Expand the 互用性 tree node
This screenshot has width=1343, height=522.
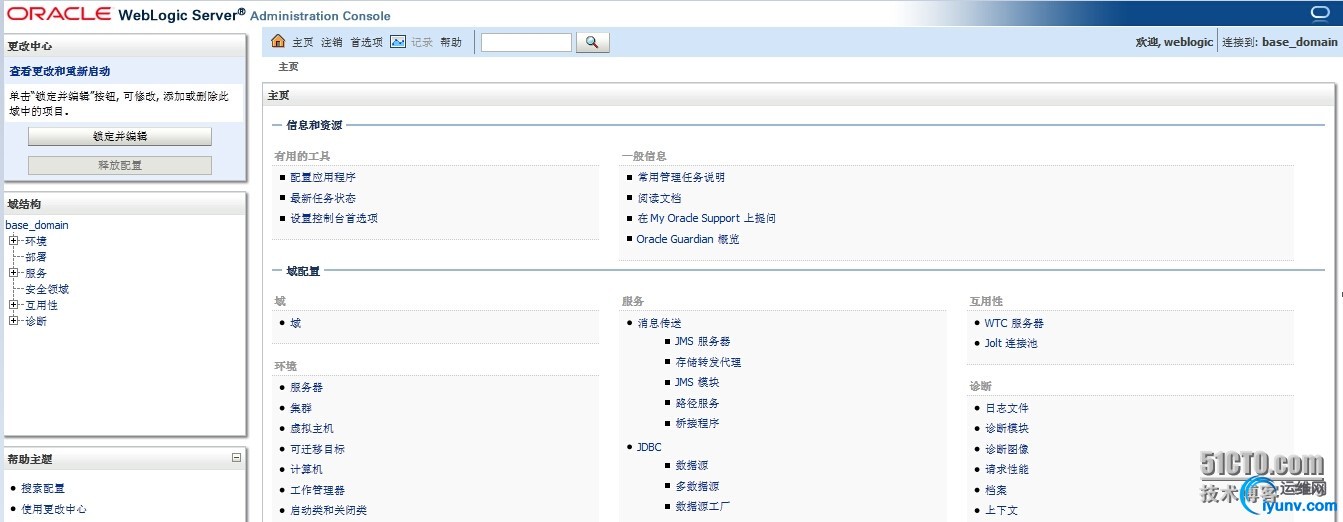(13, 305)
